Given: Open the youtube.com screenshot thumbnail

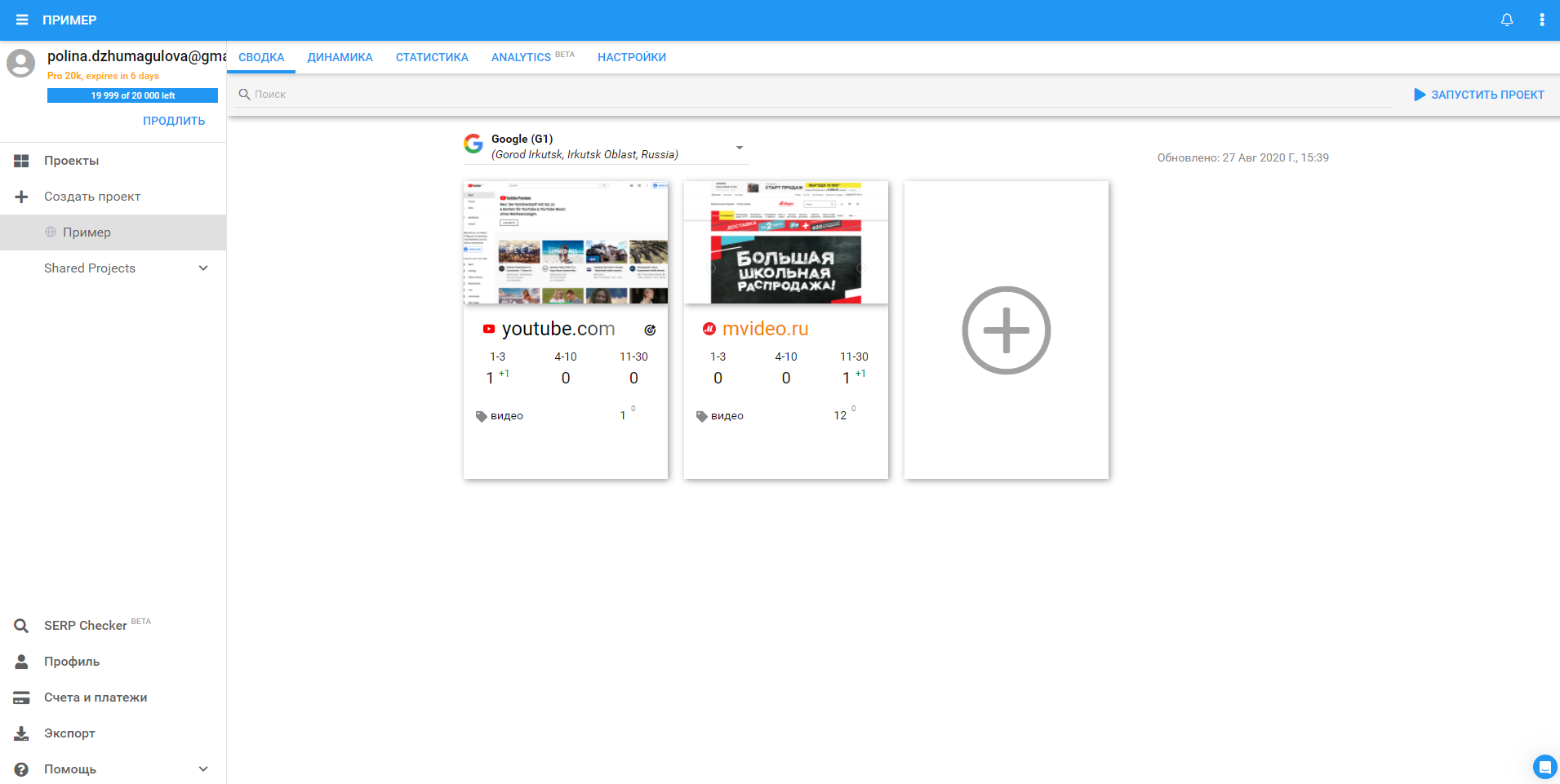Looking at the screenshot, I should click(566, 242).
